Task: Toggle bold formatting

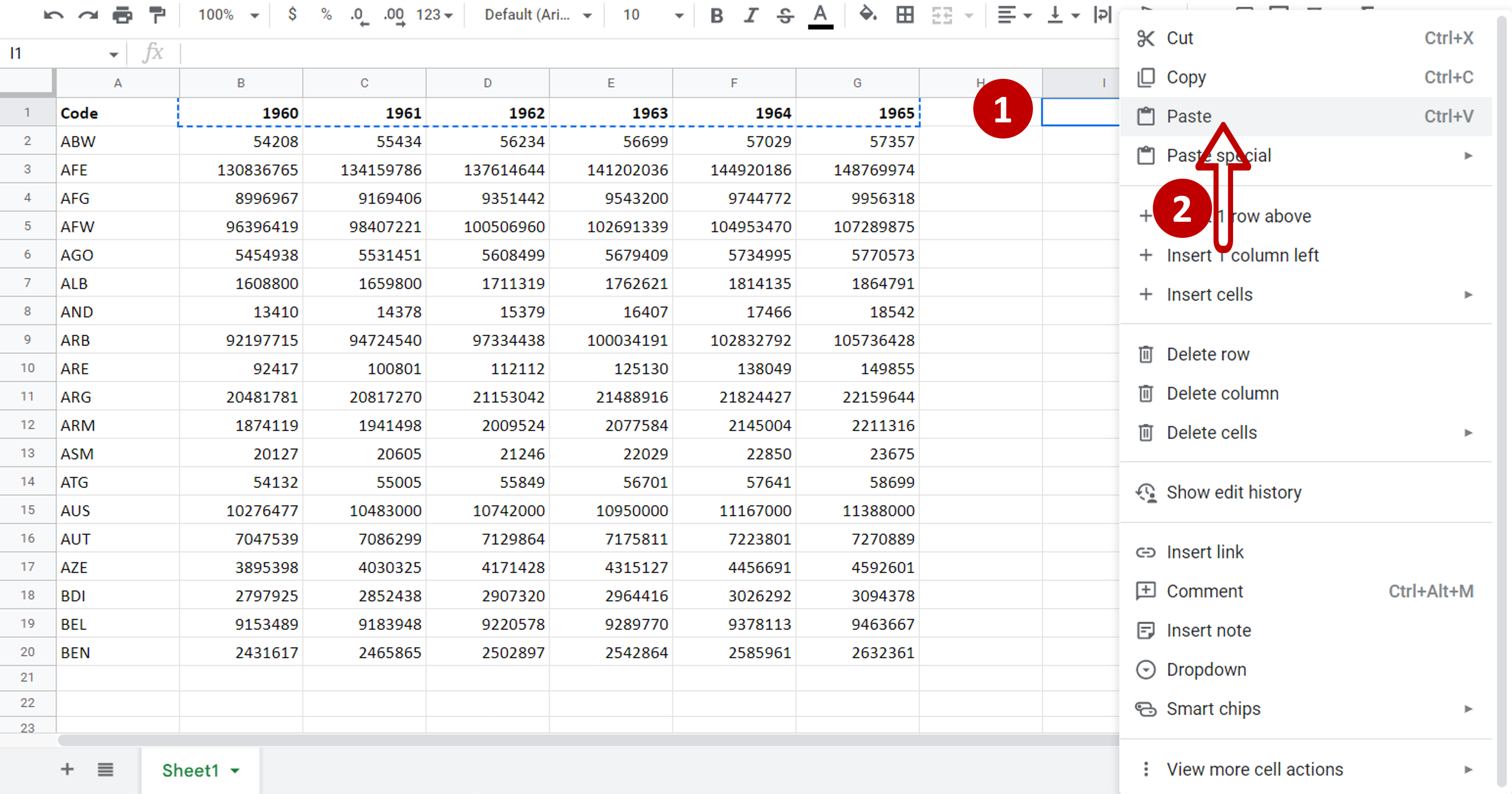Action: click(717, 15)
